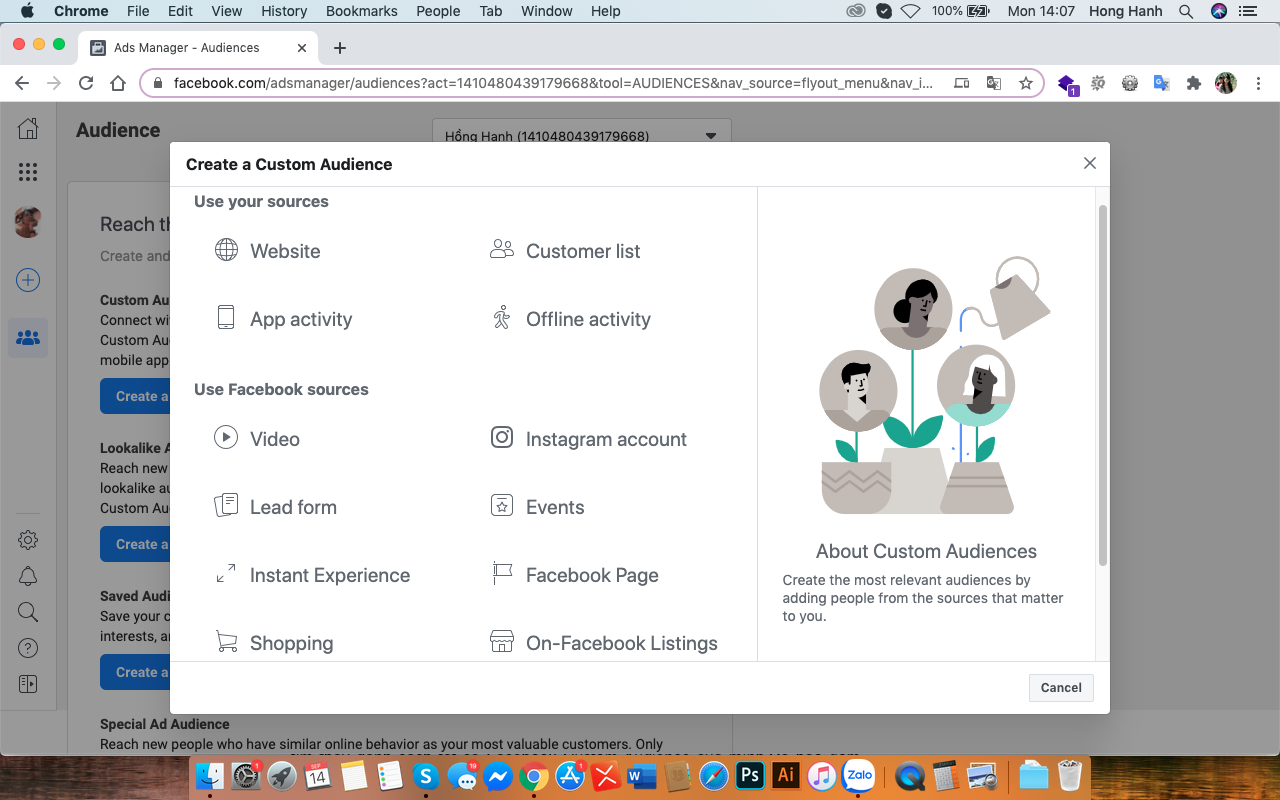Select the Audiences people icon in sidebar
This screenshot has height=800, width=1280.
[x=28, y=338]
